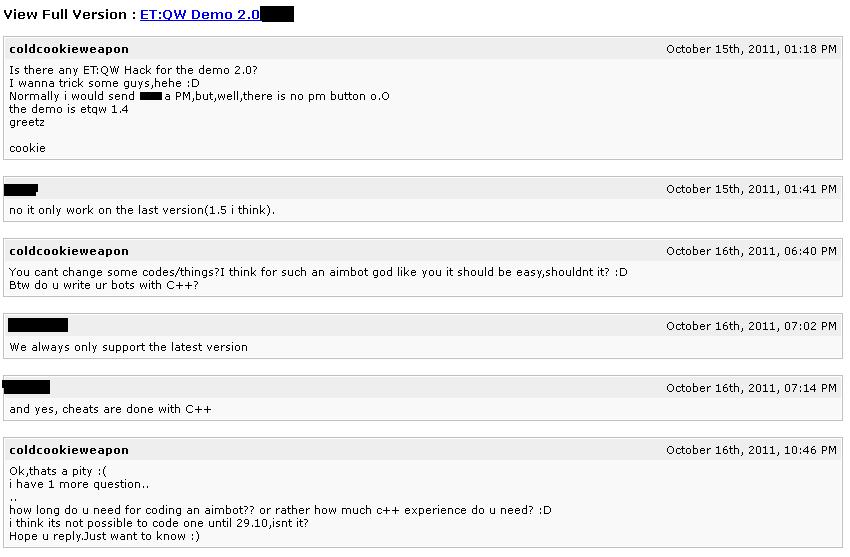This screenshot has width=850, height=557.
Task: Click 'We always only support the latest version'
Action: 128,348
